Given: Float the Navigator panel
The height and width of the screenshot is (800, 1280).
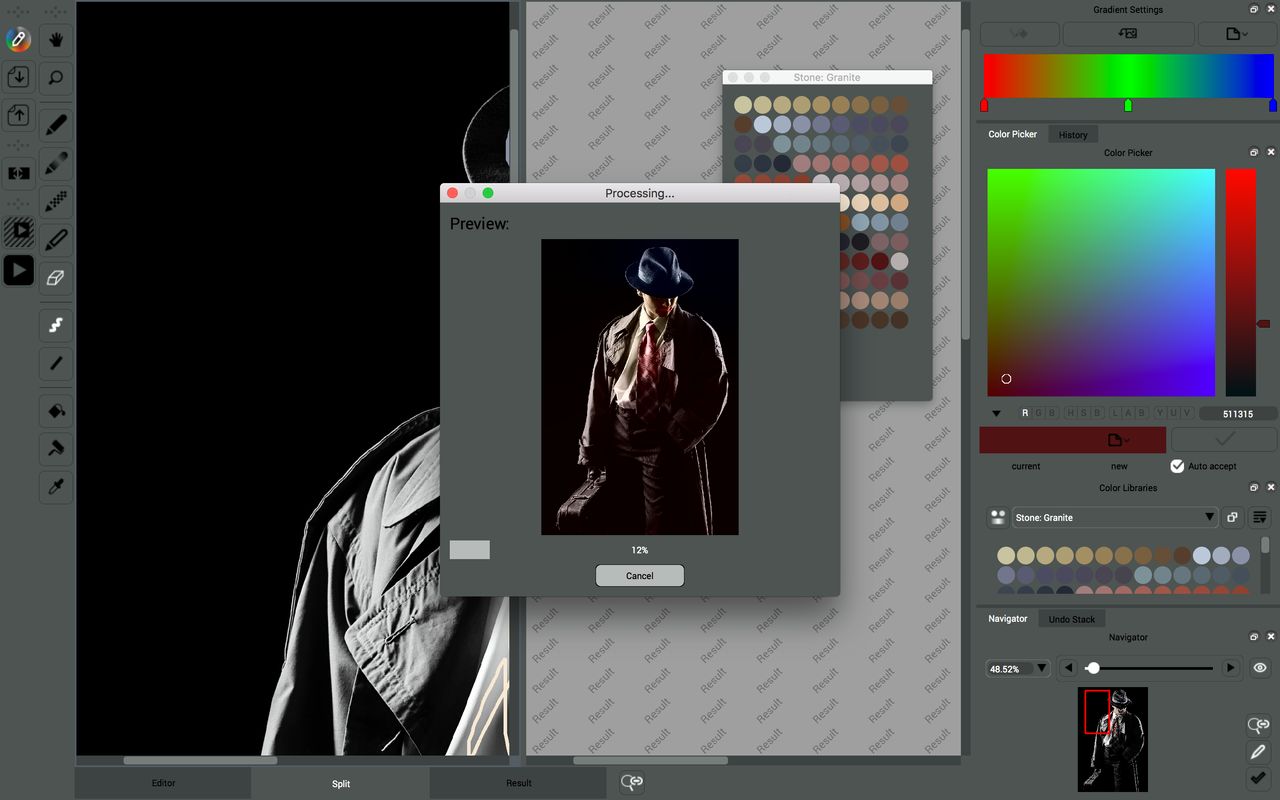Looking at the screenshot, I should click(x=1254, y=637).
